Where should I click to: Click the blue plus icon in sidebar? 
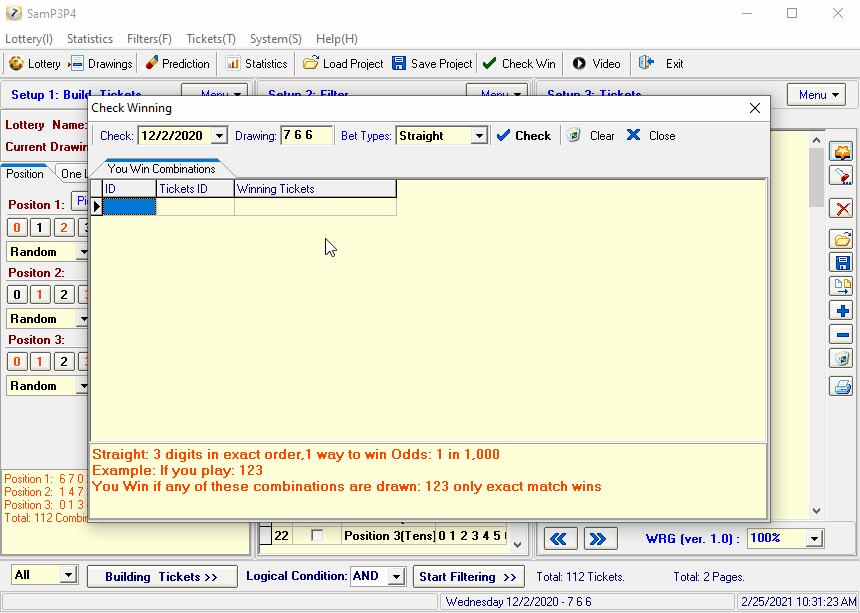[x=842, y=311]
